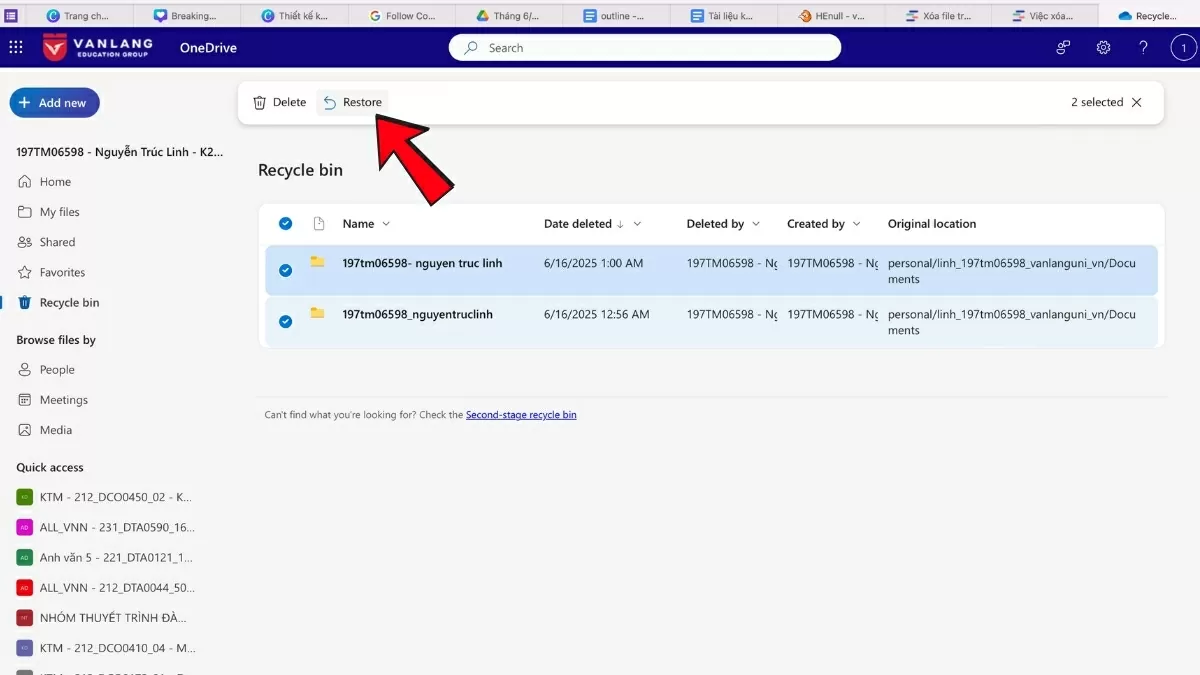
Task: Deselect the select-all checkbox in header row
Action: pos(285,223)
